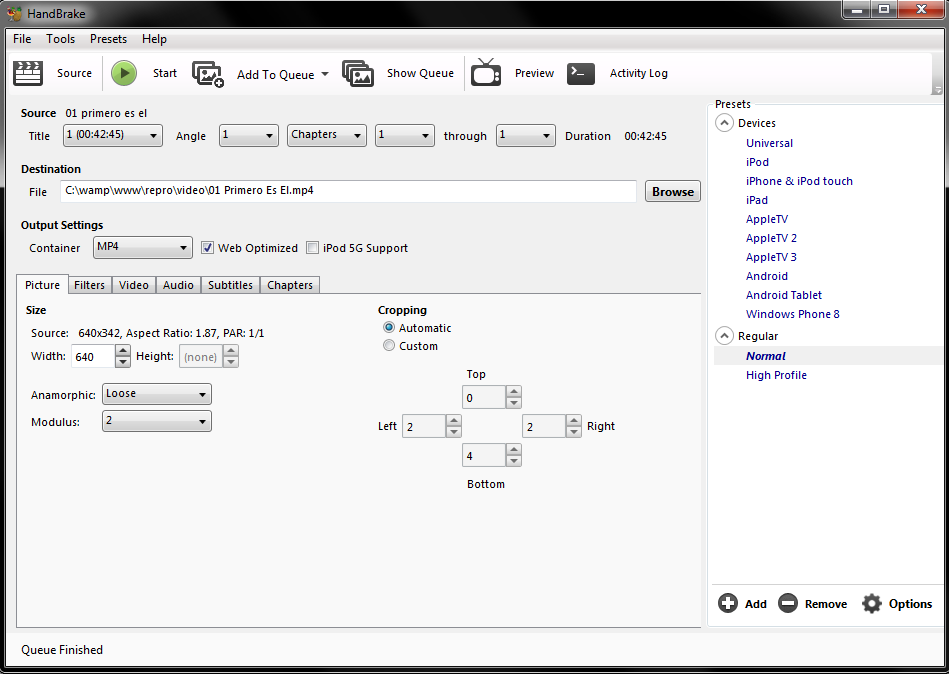
Task: Click the Activity Log terminal icon
Action: tap(581, 73)
